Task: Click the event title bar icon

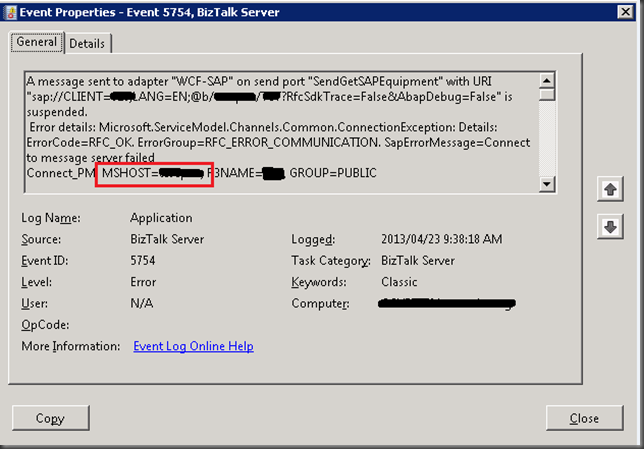Action: tap(9, 12)
